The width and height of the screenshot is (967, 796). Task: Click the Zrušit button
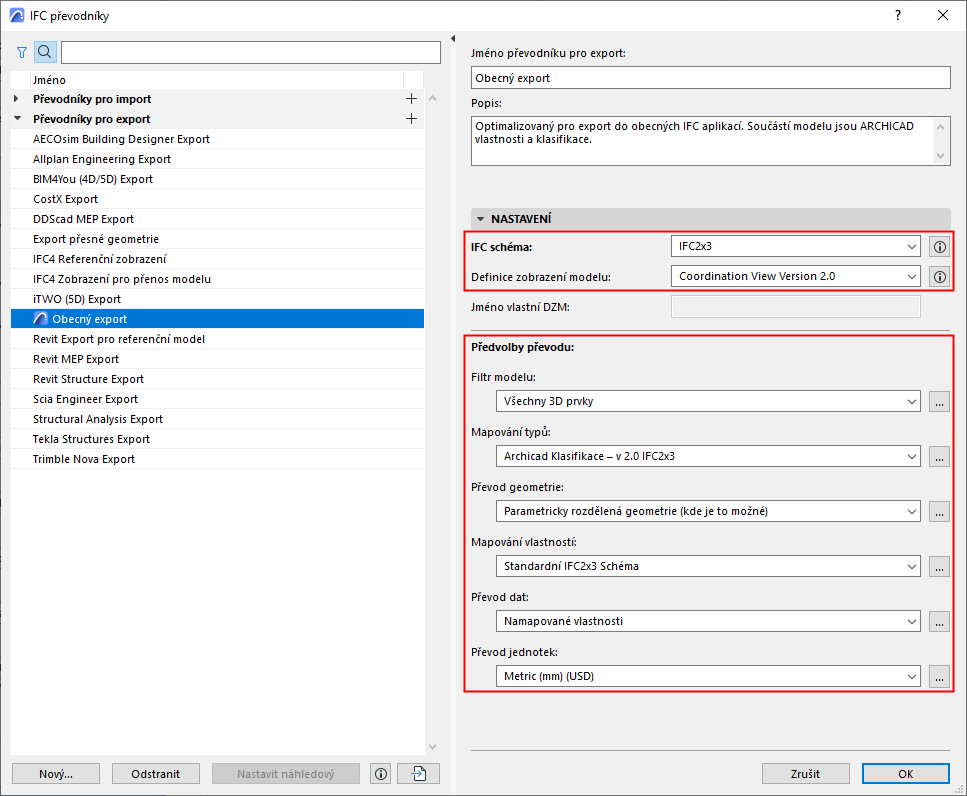click(805, 774)
